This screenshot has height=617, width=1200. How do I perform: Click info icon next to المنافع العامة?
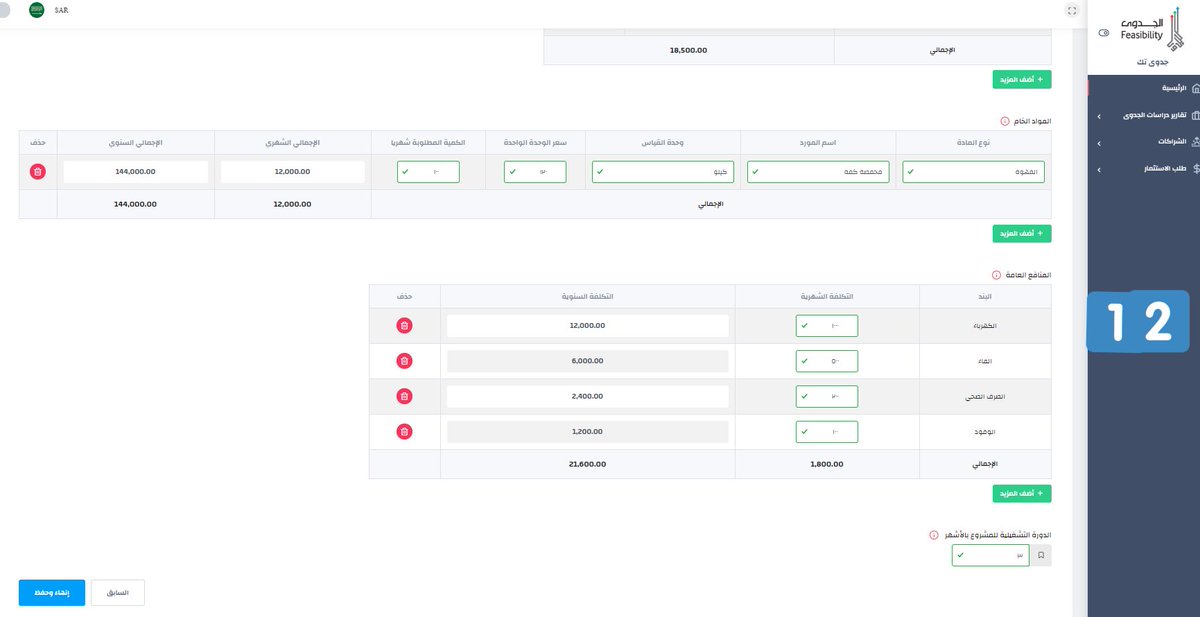(x=996, y=275)
